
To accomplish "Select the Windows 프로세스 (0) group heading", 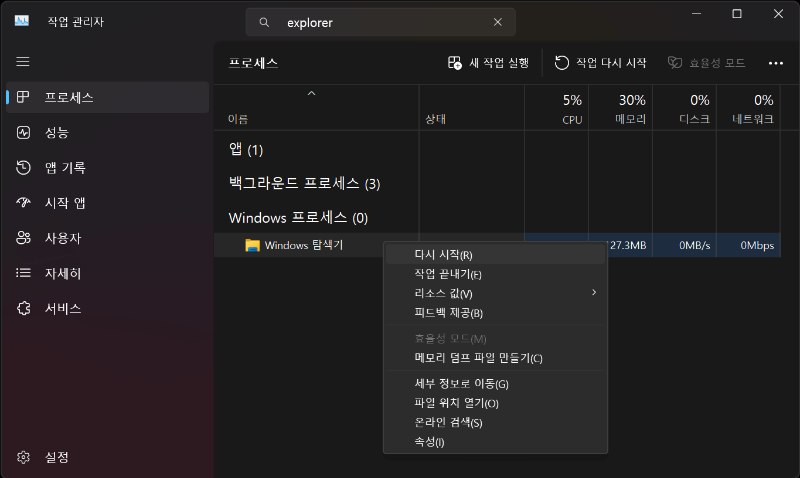I will pos(298,218).
